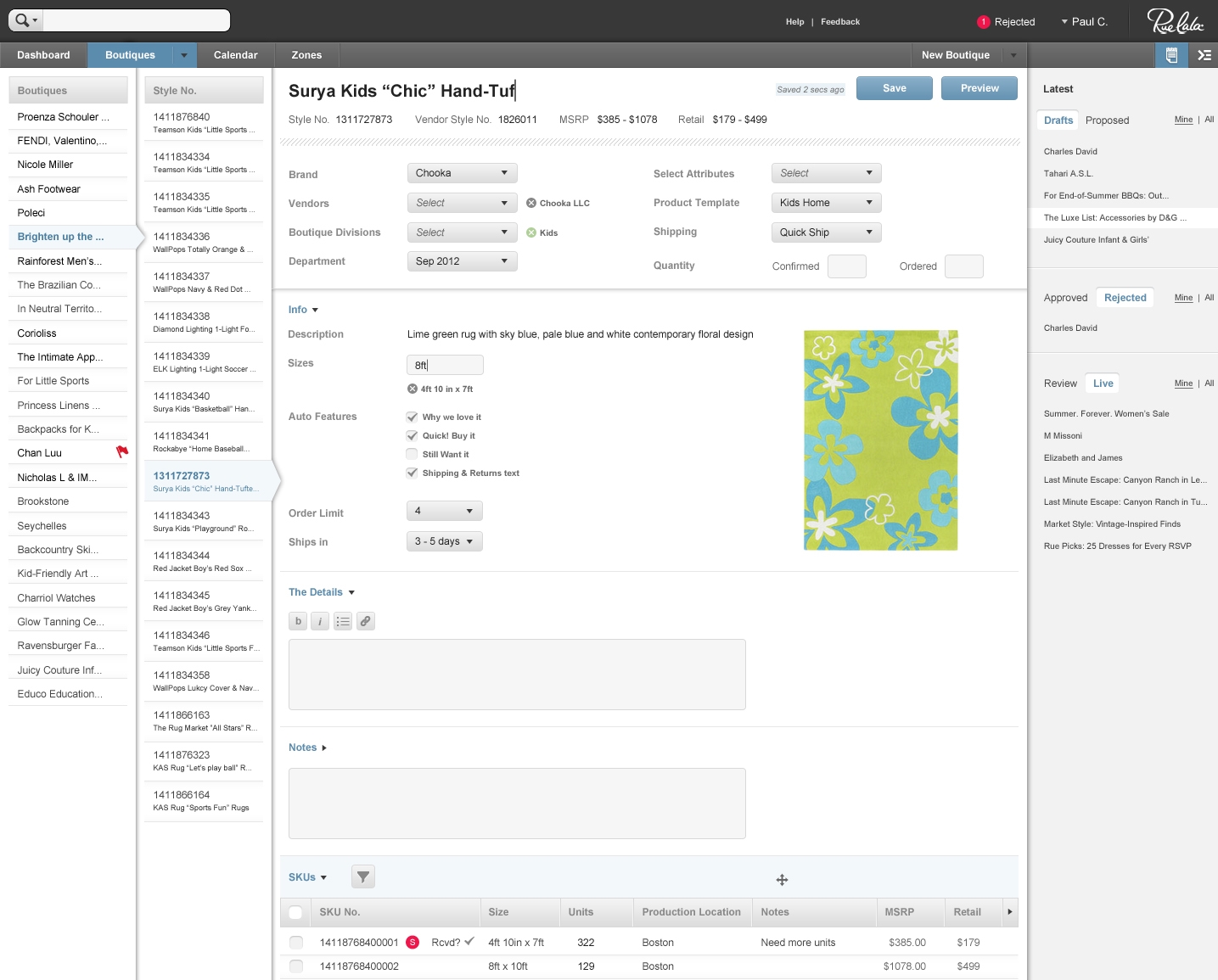Remove the 4ft 10 in x 7ft size
The image size is (1218, 980).
pyautogui.click(x=413, y=389)
